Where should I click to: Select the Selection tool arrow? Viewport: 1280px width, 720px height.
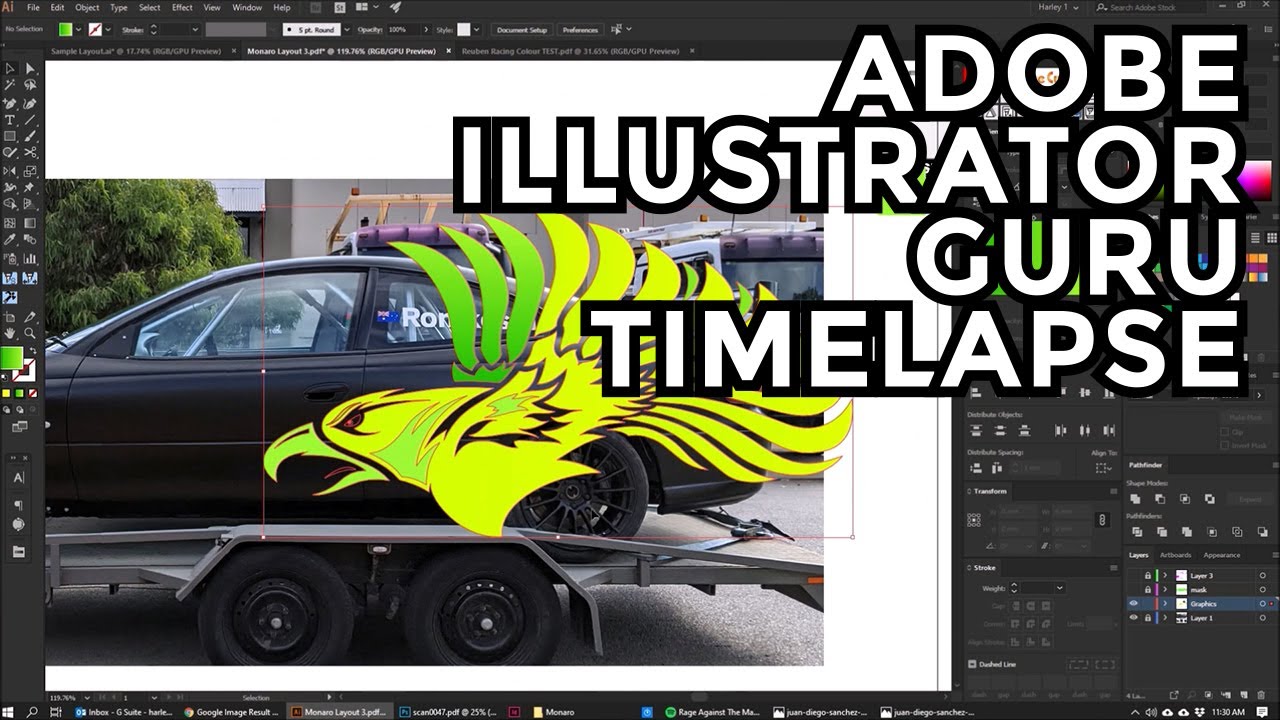click(10, 68)
